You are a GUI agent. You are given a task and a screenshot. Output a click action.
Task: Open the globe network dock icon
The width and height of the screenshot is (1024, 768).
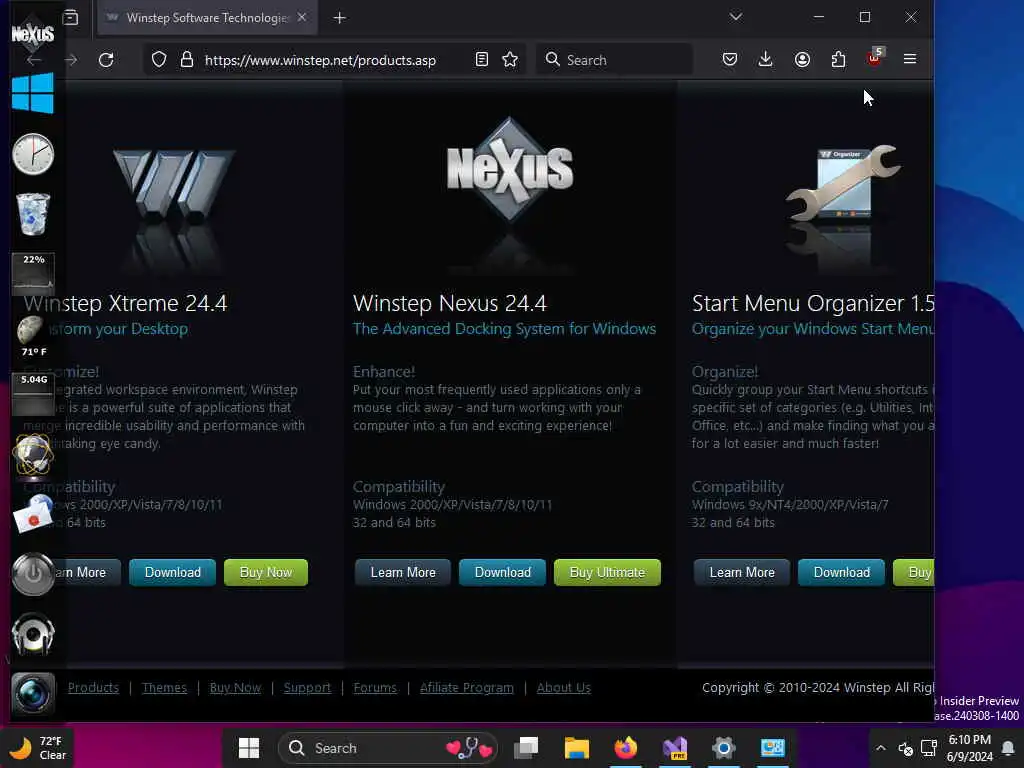pos(33,455)
